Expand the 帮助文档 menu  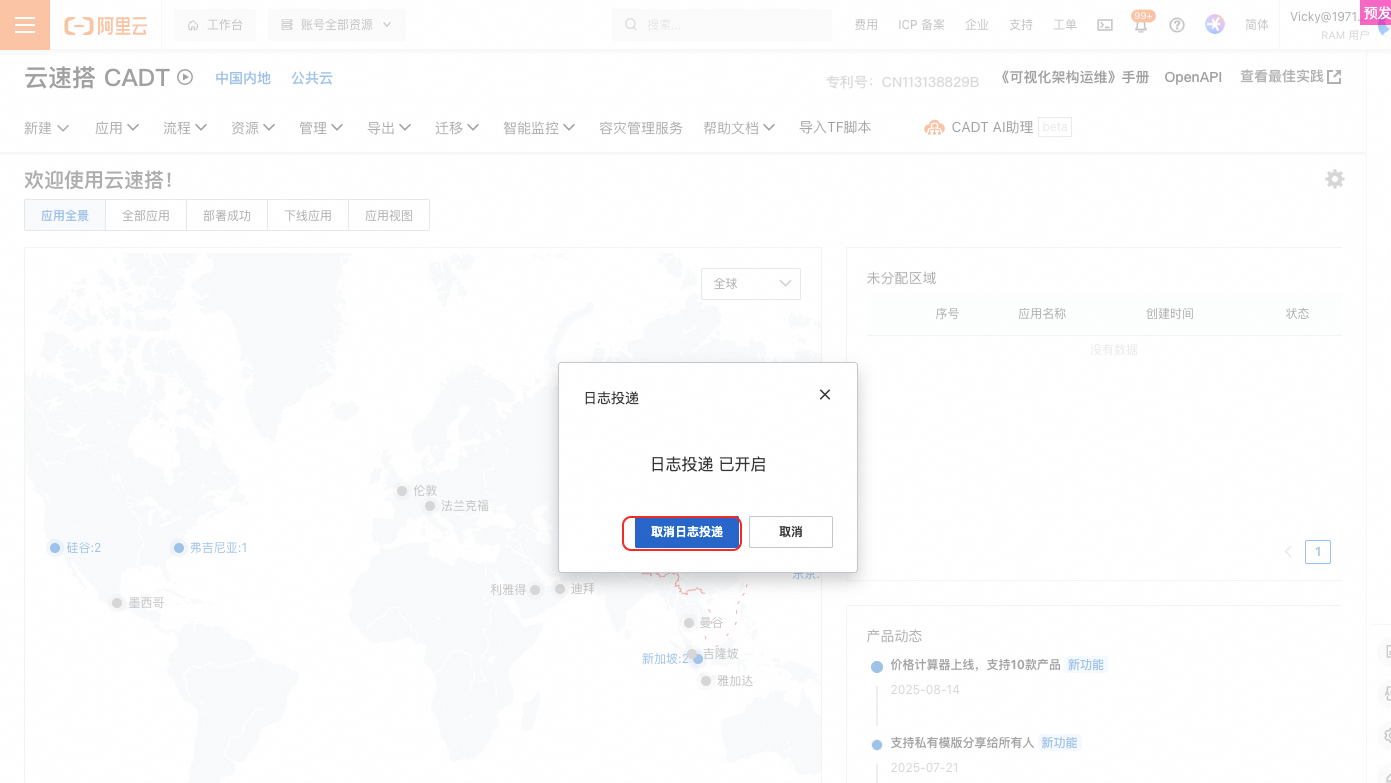tap(739, 128)
